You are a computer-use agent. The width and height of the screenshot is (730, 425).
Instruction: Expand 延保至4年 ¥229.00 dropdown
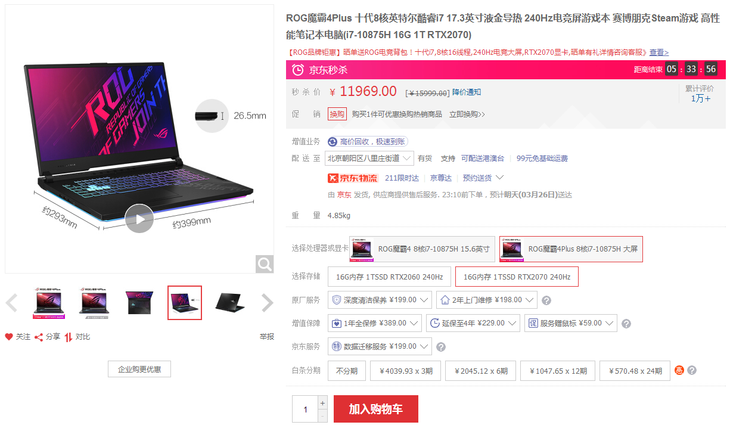473,323
